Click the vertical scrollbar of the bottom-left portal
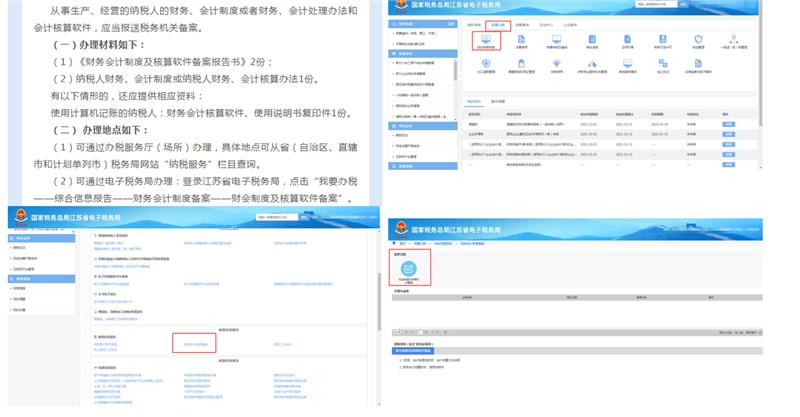This screenshot has width=800, height=417. click(379, 301)
